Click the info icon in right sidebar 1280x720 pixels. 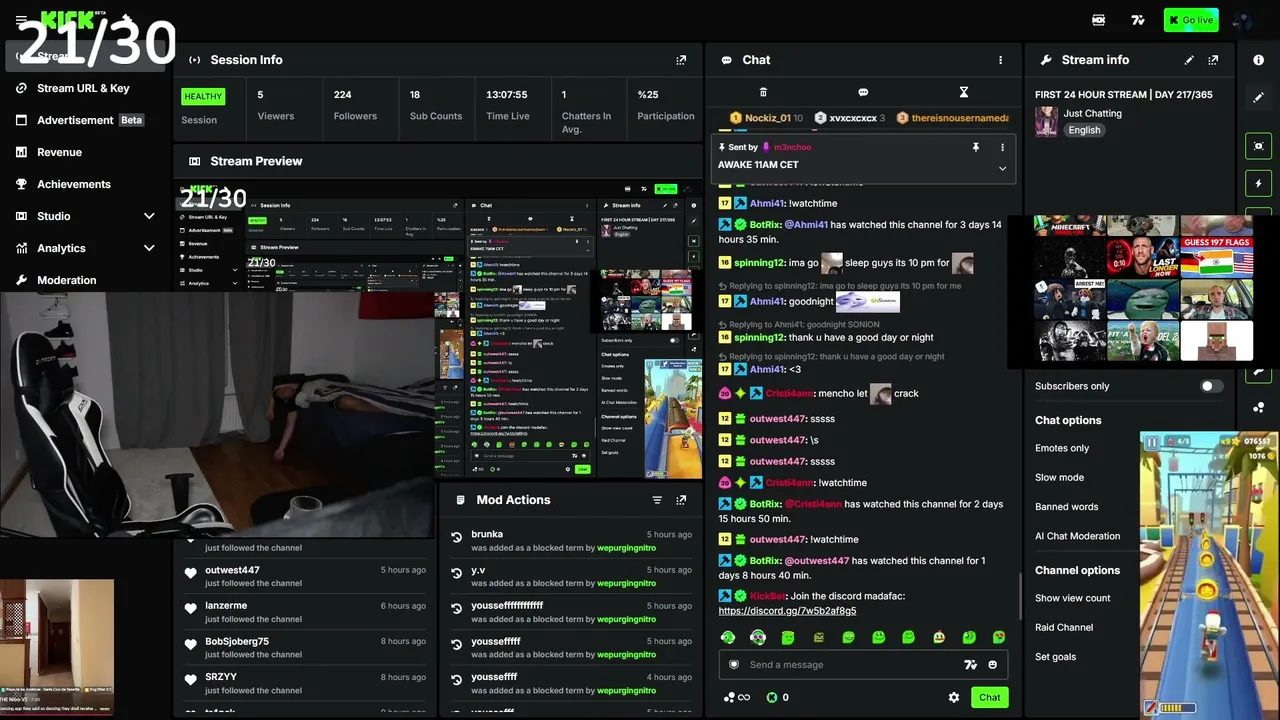pyautogui.click(x=1259, y=60)
